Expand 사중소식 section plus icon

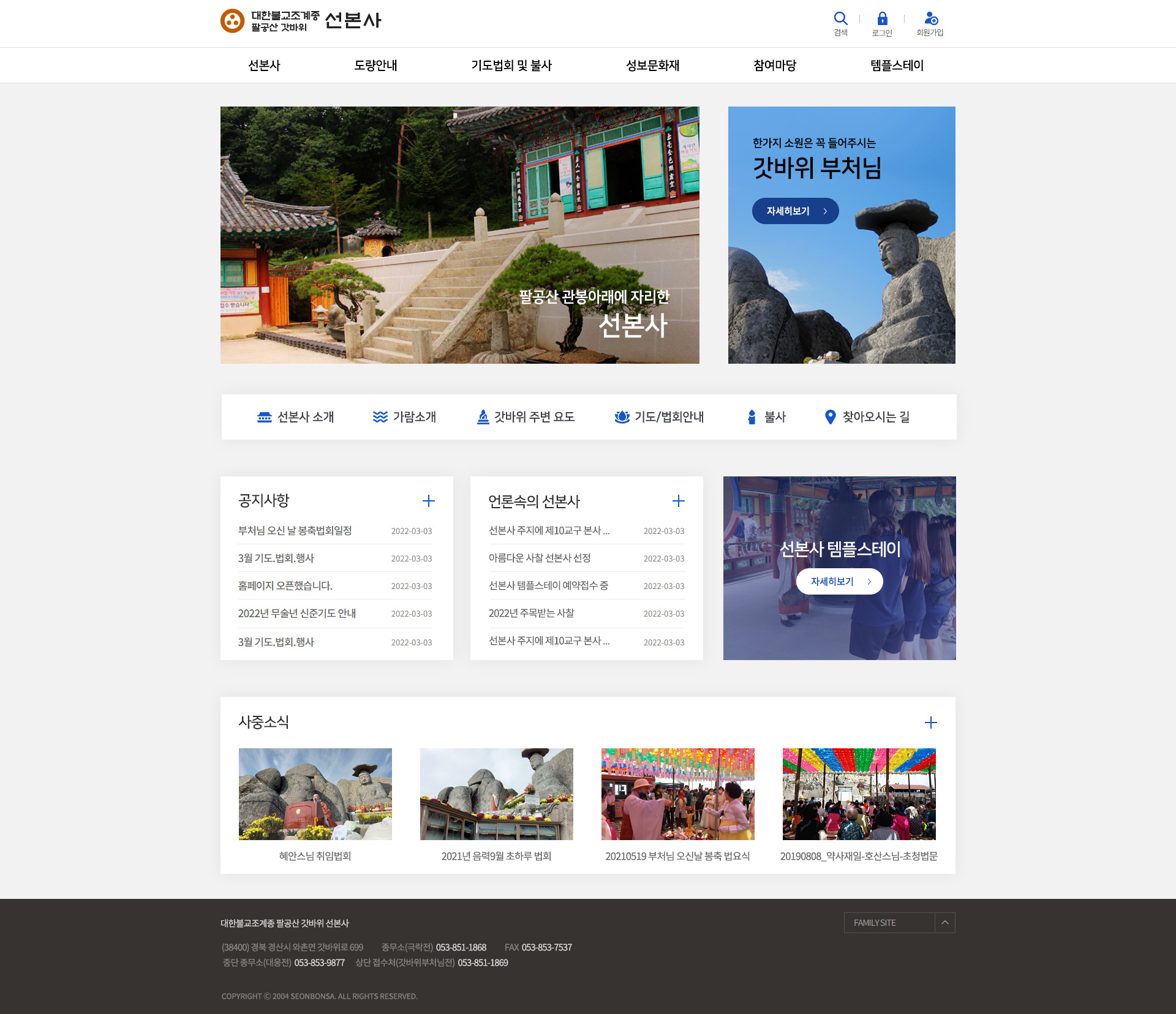930,723
